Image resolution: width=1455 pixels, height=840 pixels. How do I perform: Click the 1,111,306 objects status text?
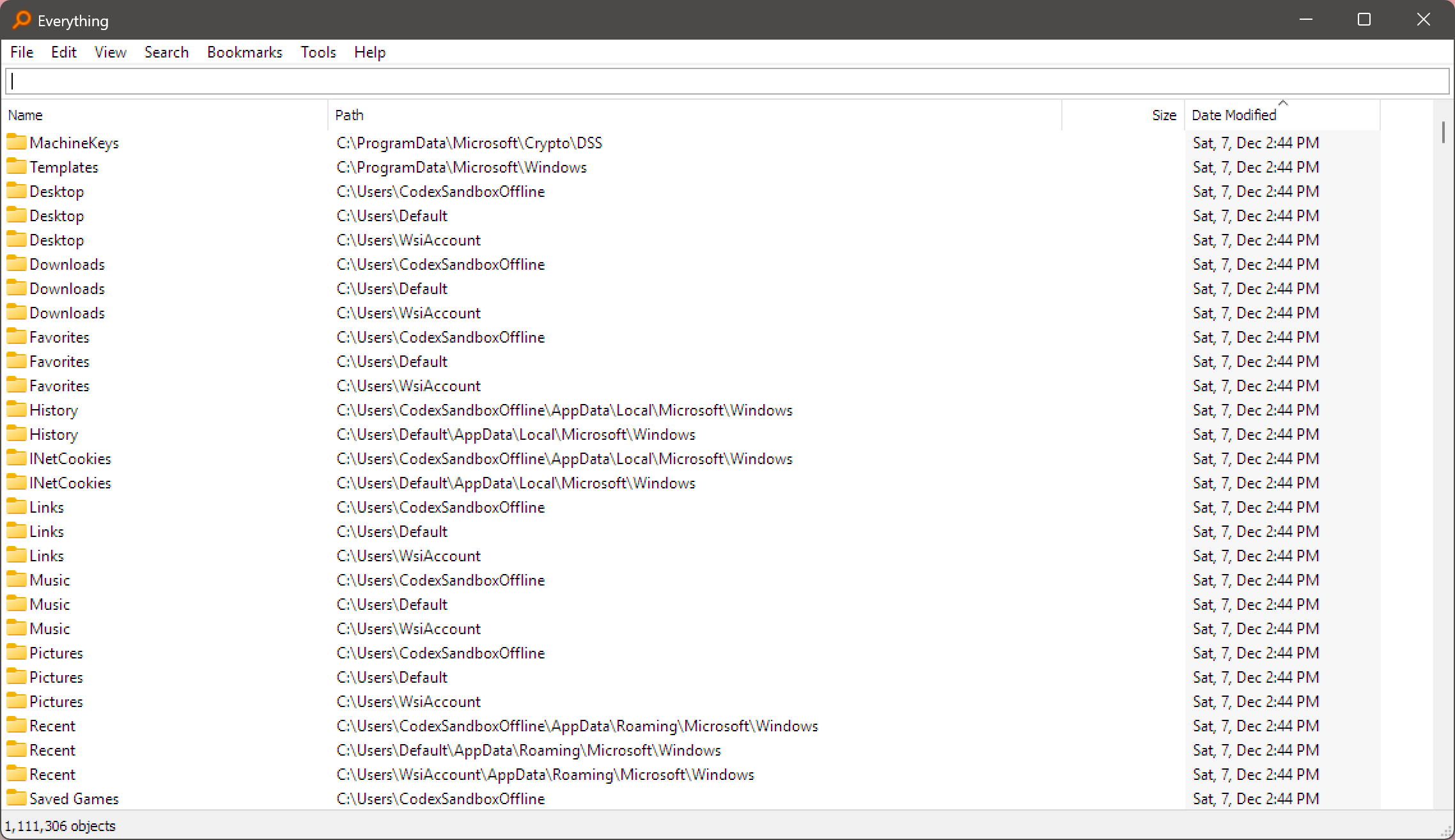click(60, 826)
